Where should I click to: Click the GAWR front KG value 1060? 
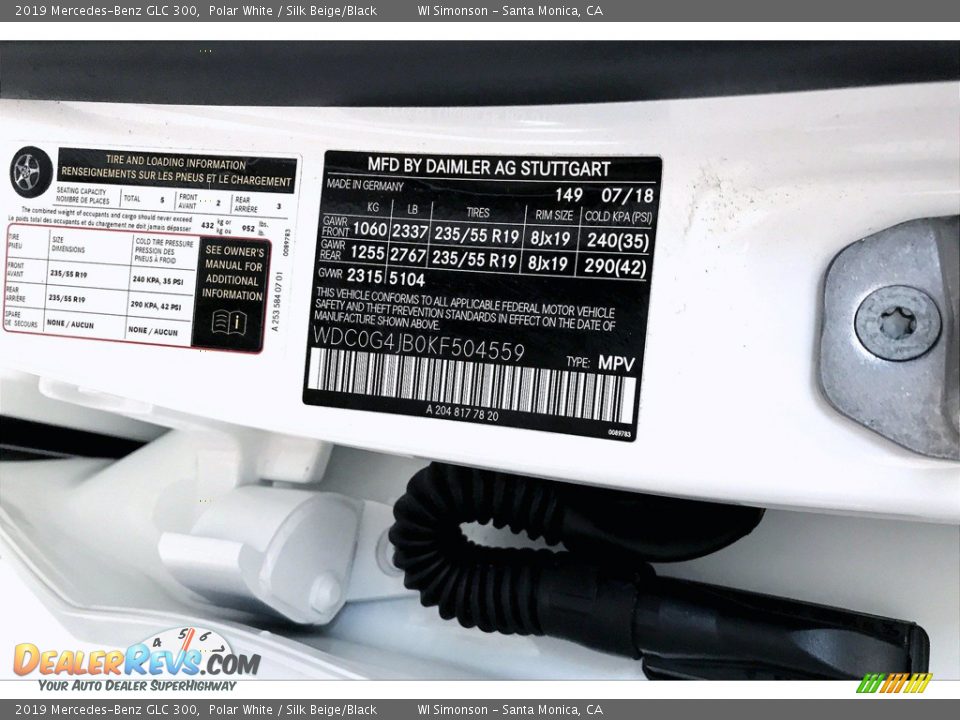pyautogui.click(x=370, y=230)
